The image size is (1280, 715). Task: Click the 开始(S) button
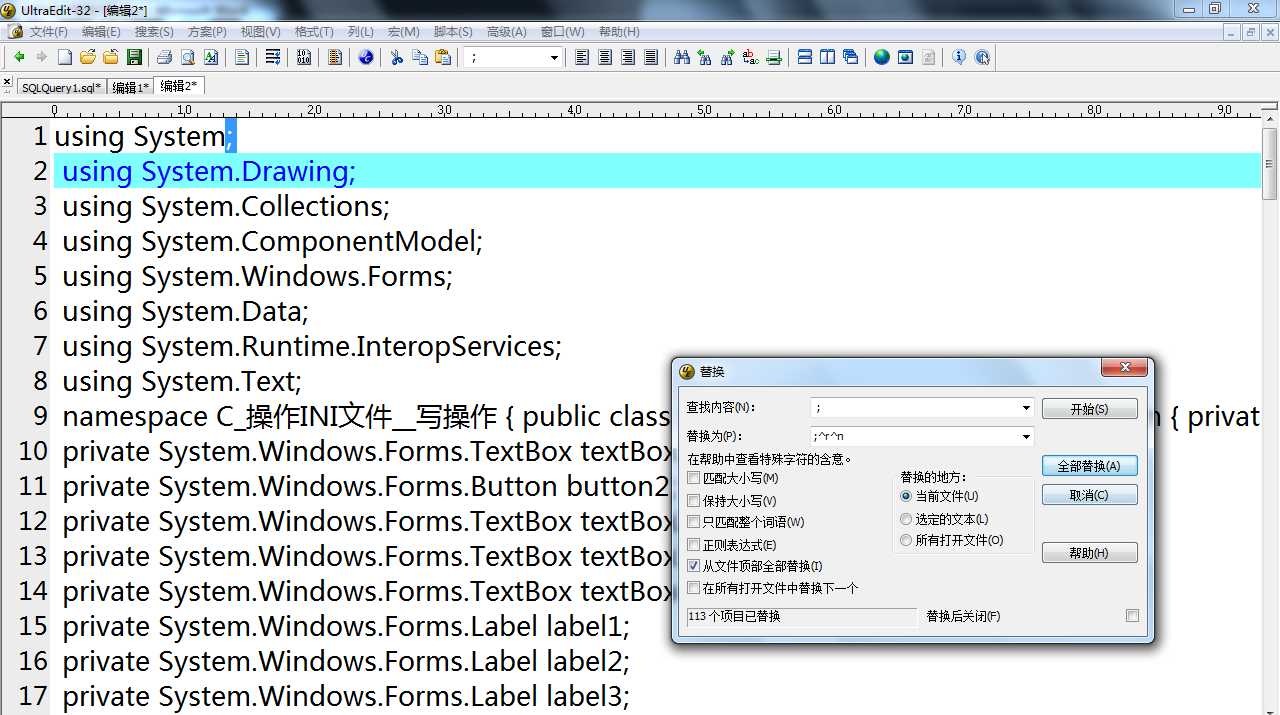click(1089, 409)
